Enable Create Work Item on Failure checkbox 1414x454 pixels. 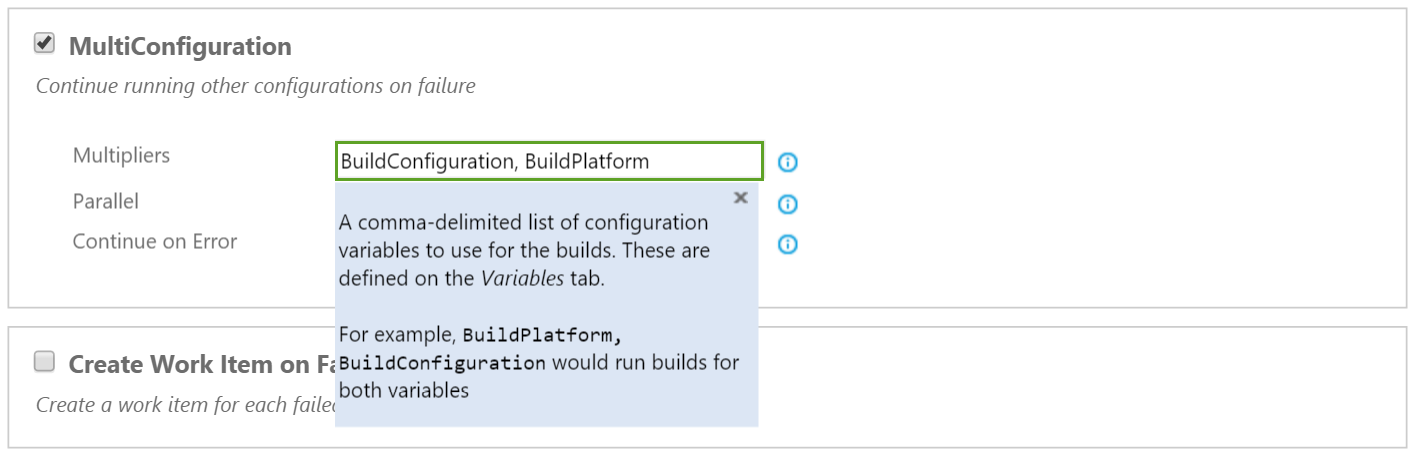tap(44, 362)
